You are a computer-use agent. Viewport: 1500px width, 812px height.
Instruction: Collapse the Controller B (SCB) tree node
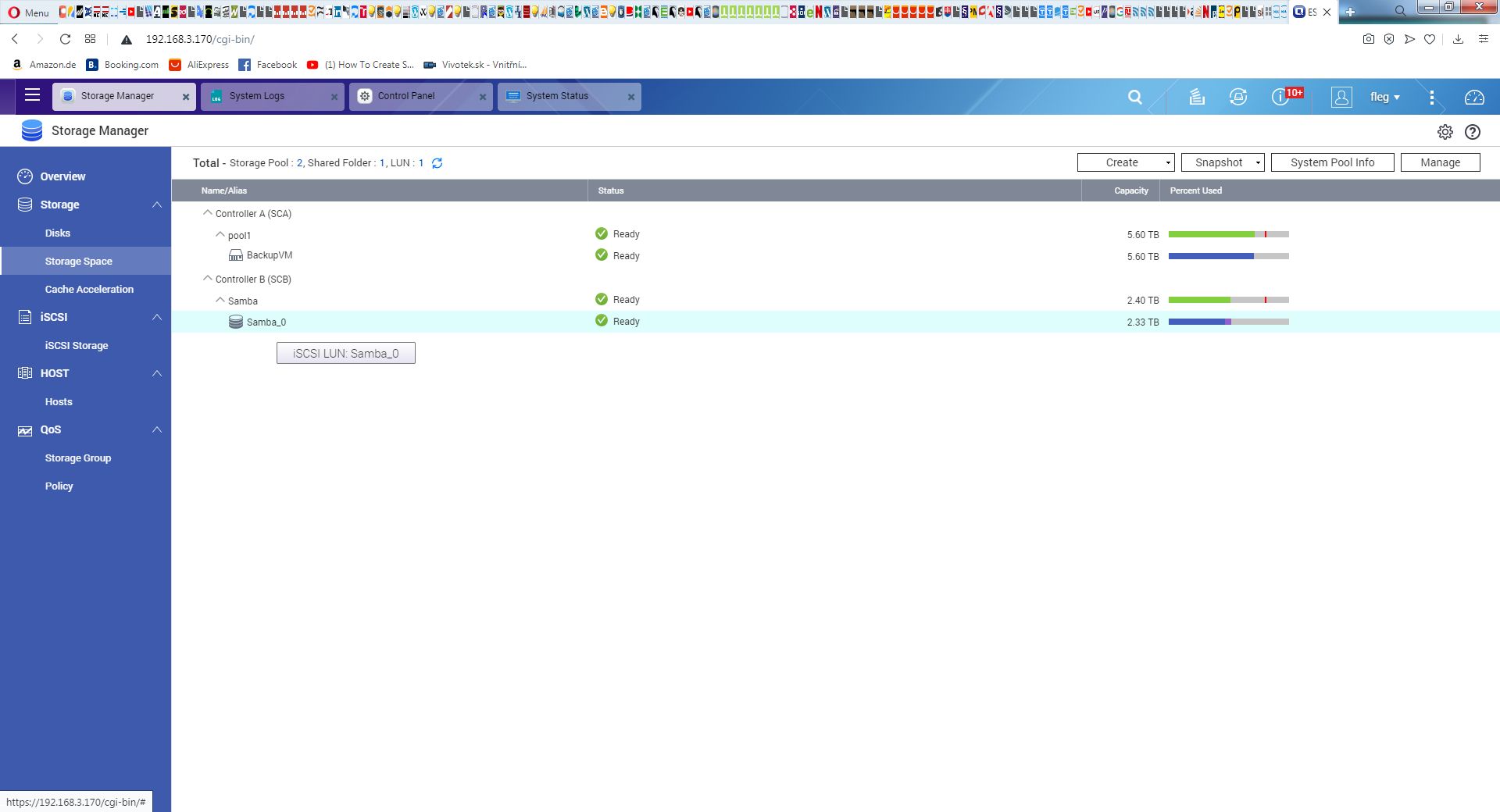208,278
